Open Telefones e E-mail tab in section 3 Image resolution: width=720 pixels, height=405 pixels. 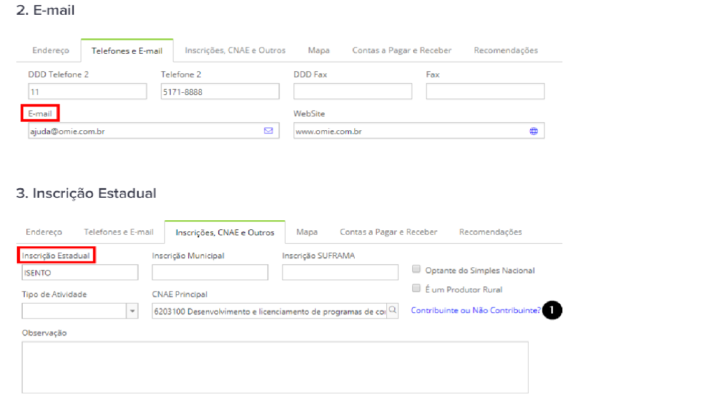coord(118,232)
